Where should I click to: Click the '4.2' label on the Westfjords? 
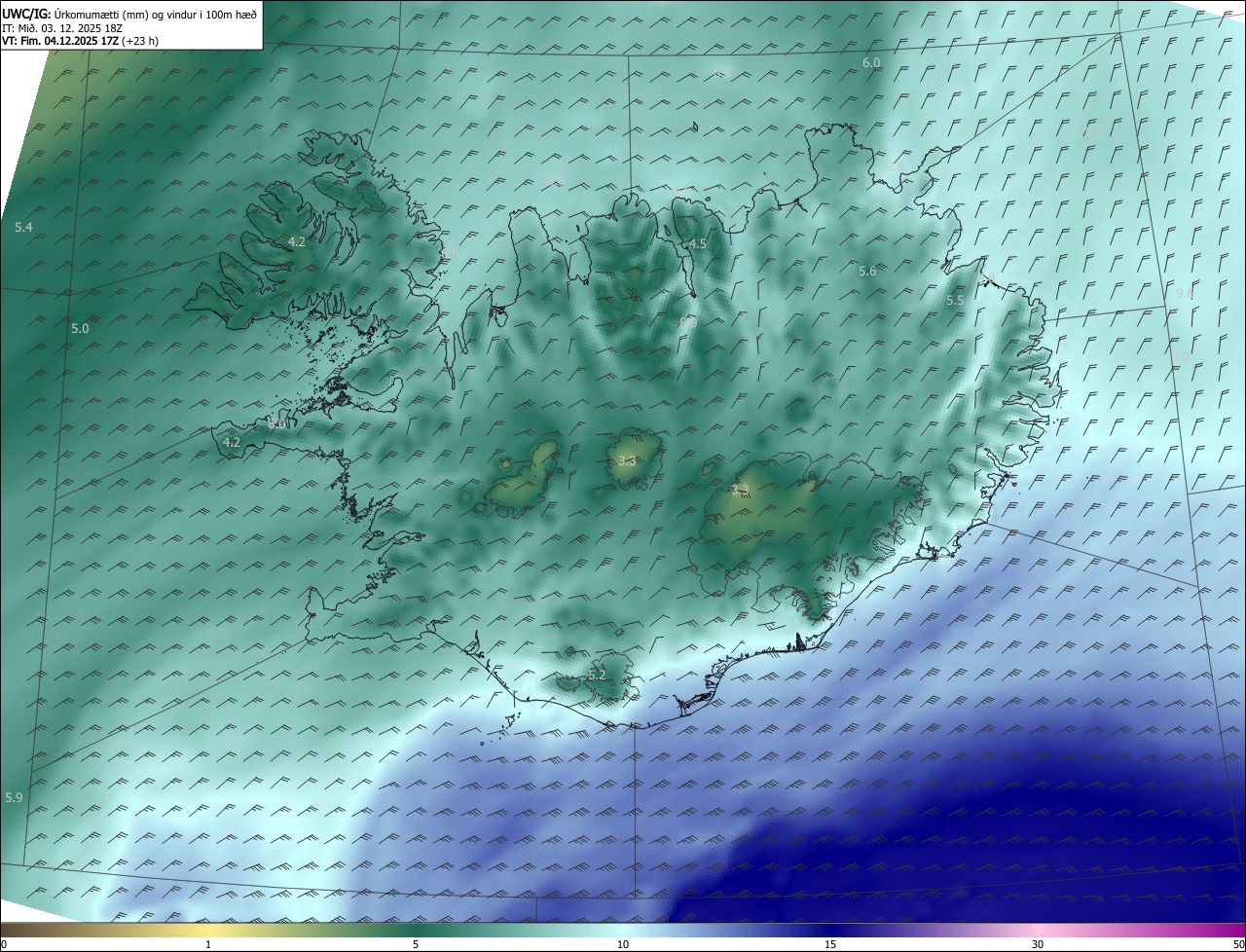297,241
